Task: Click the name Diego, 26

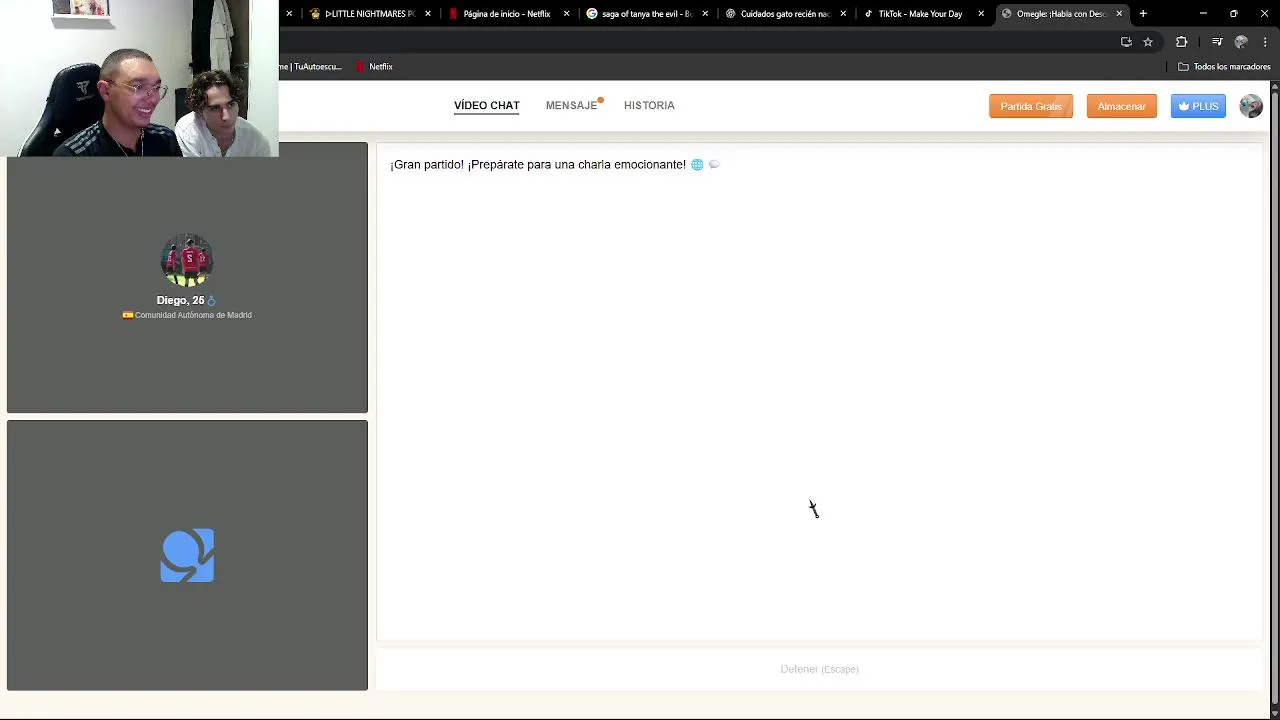Action: 180,300
